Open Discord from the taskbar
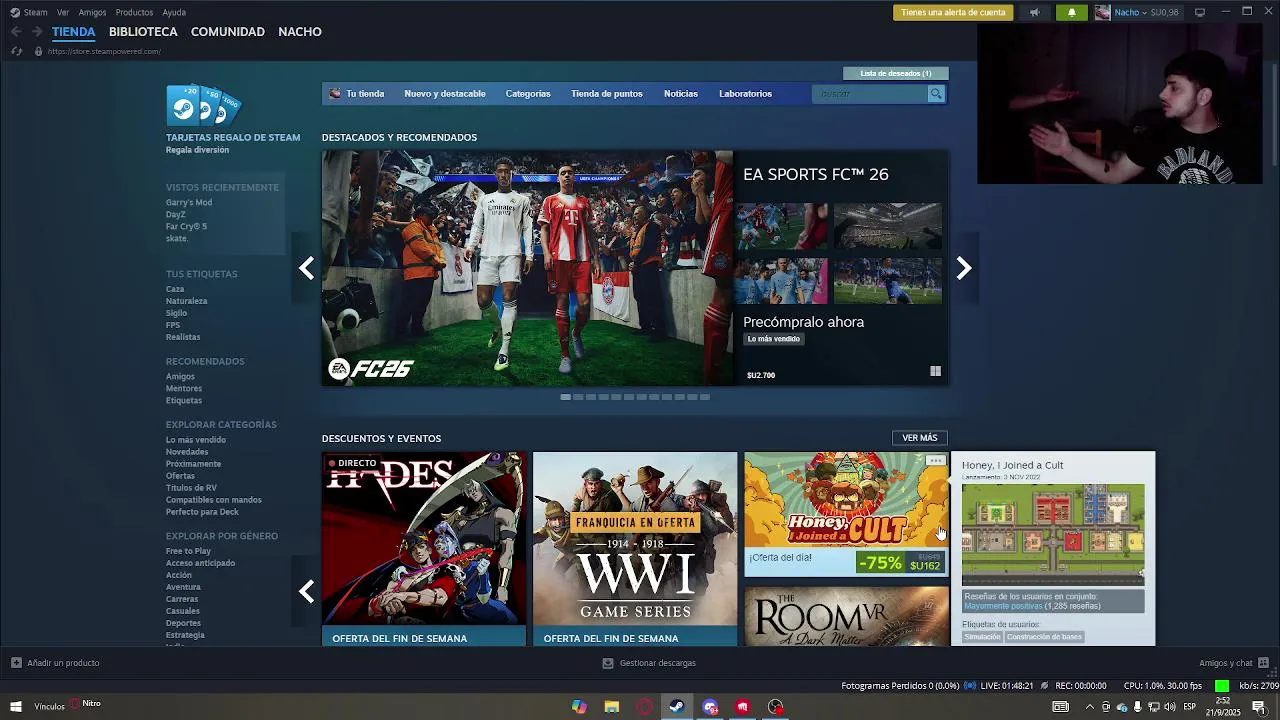1280x720 pixels. click(x=710, y=707)
